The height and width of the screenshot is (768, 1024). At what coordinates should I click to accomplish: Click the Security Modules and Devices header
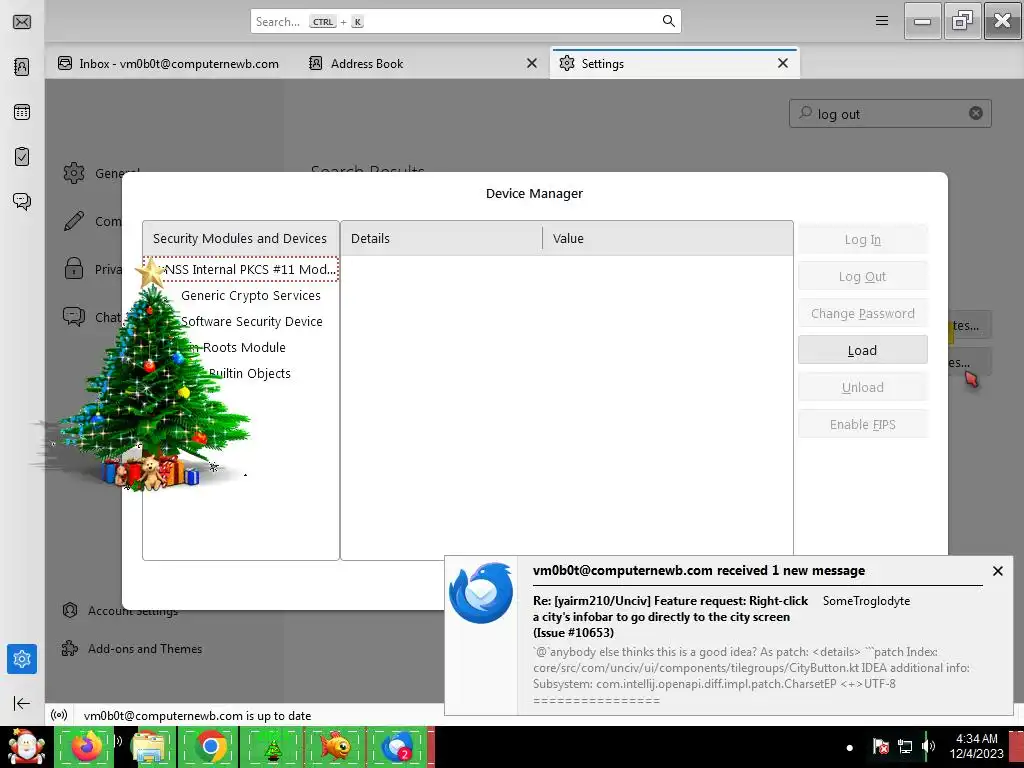241,238
